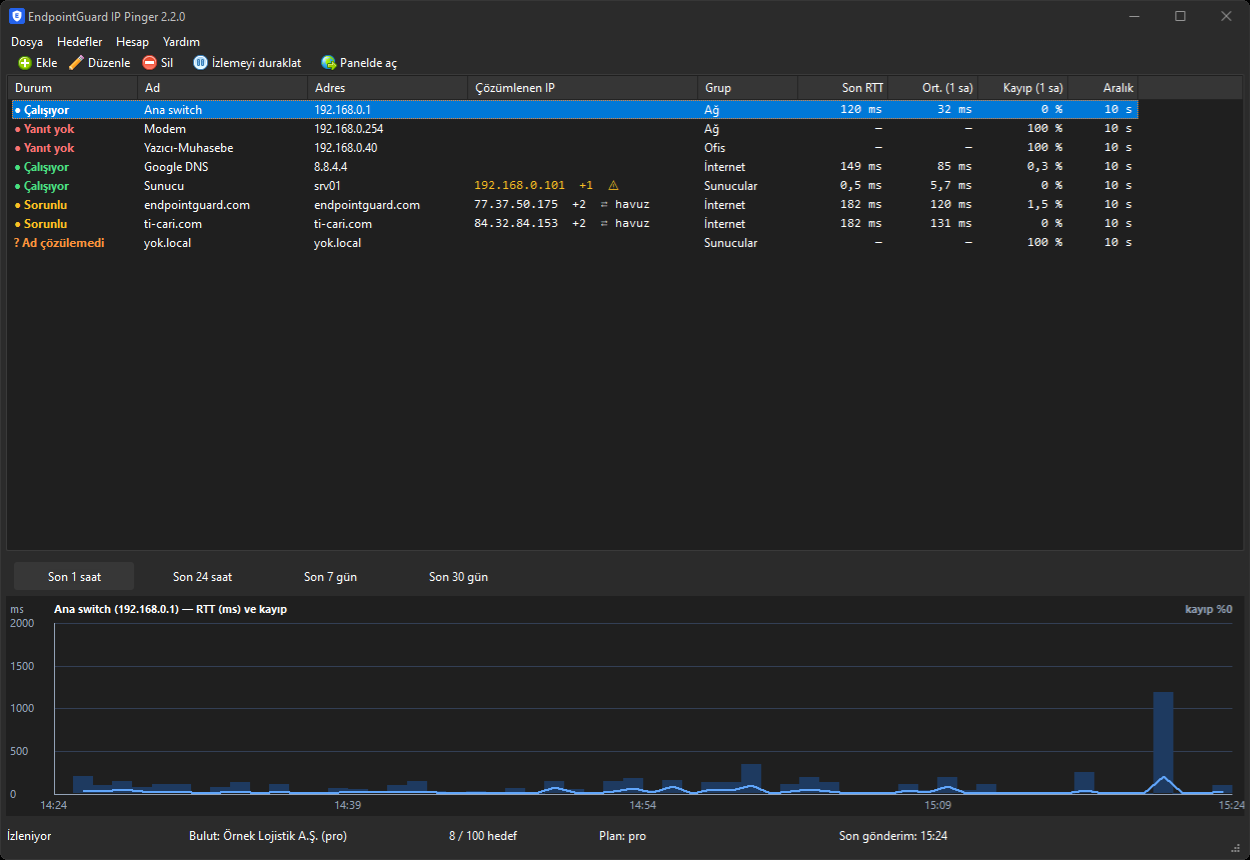The width and height of the screenshot is (1250, 860).
Task: Select the Google DNS target
Action: point(573,167)
